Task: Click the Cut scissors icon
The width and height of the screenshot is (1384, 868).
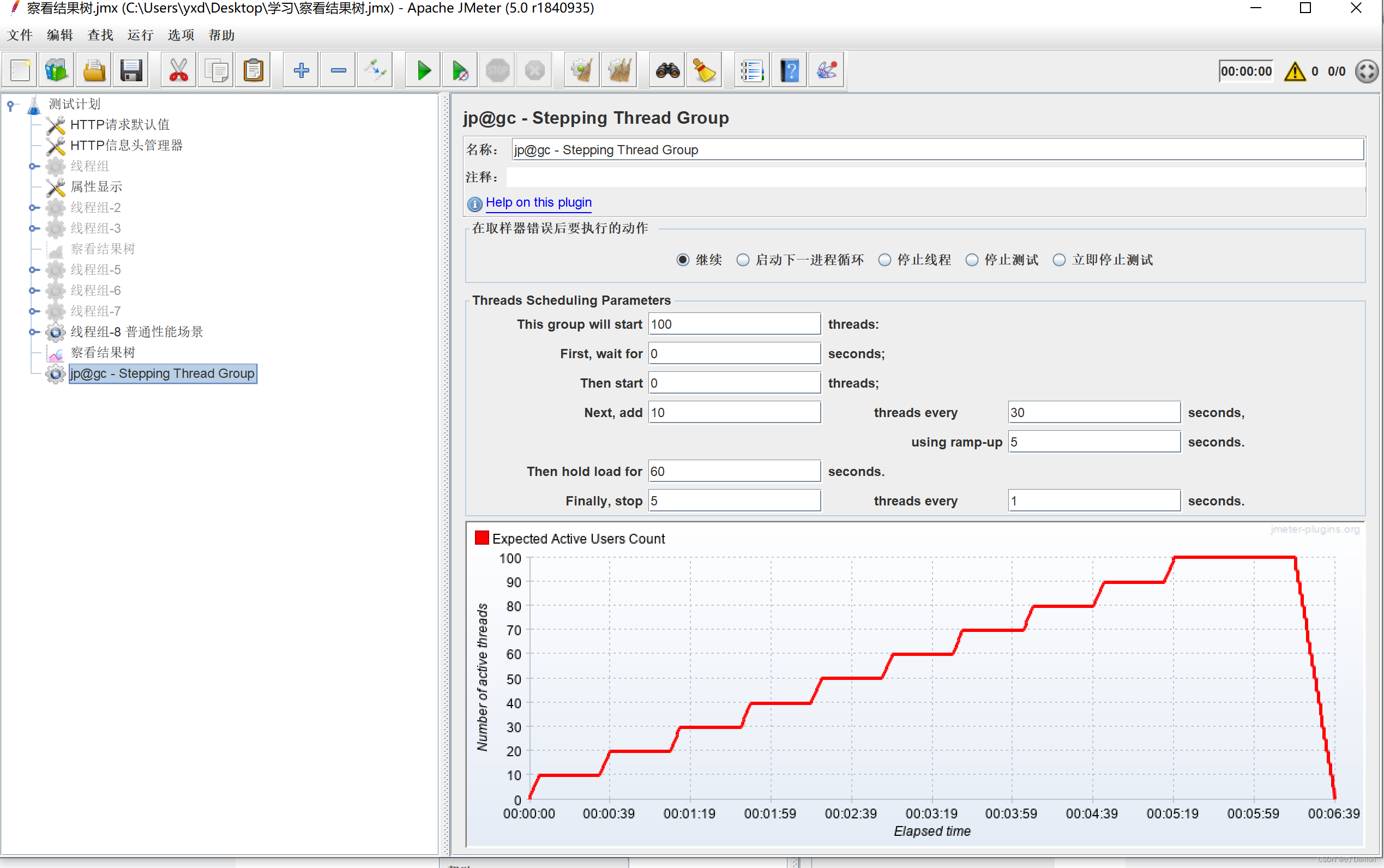Action: pyautogui.click(x=178, y=71)
